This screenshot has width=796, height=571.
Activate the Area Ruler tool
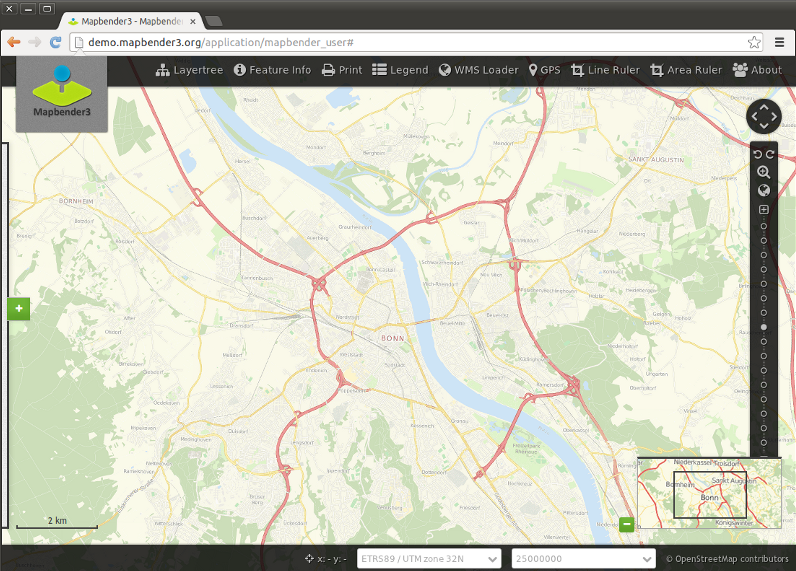click(x=686, y=70)
